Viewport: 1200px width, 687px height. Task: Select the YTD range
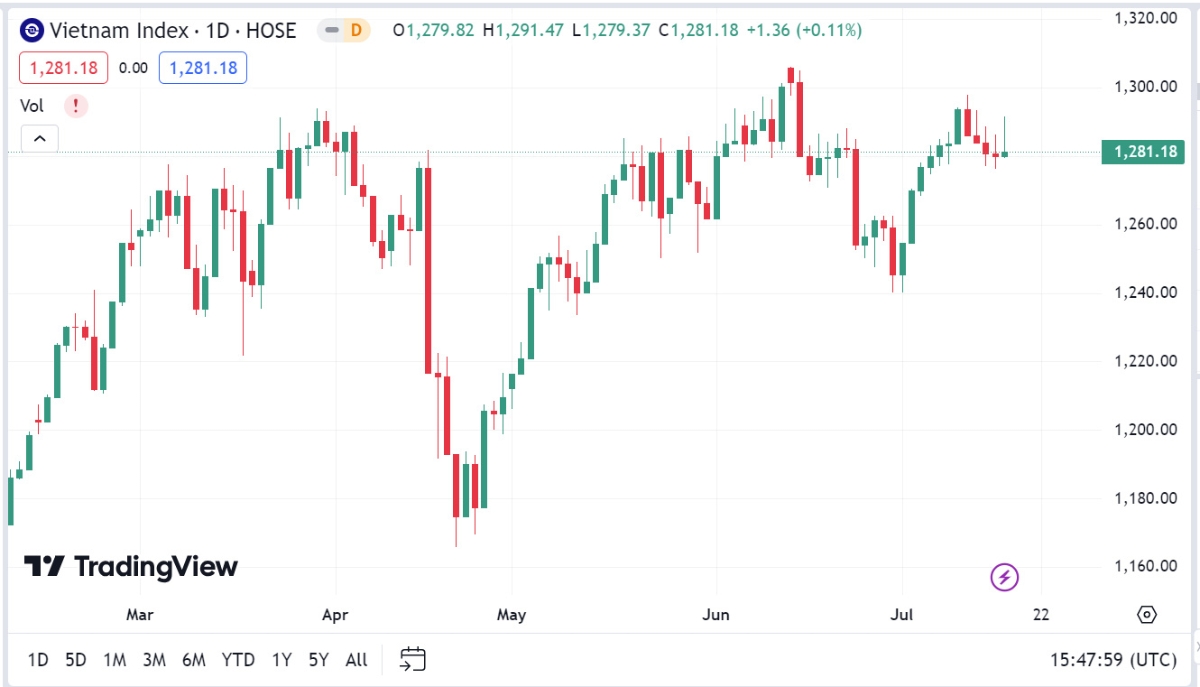[x=238, y=660]
